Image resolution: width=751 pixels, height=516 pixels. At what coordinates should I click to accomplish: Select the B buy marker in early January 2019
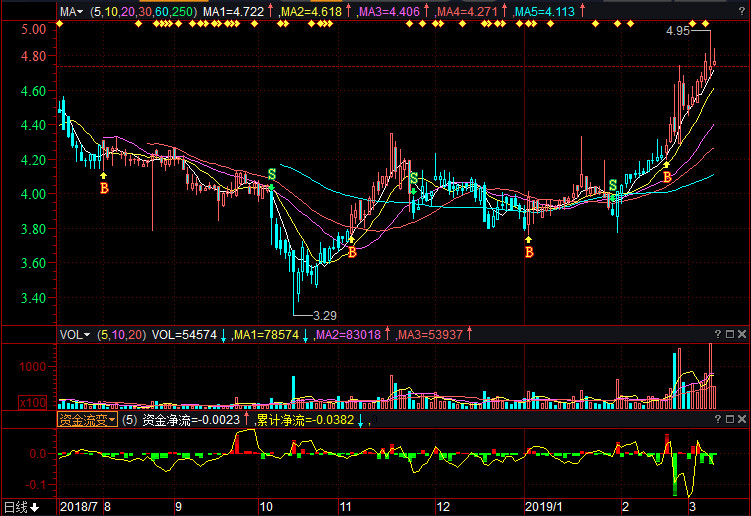click(529, 252)
